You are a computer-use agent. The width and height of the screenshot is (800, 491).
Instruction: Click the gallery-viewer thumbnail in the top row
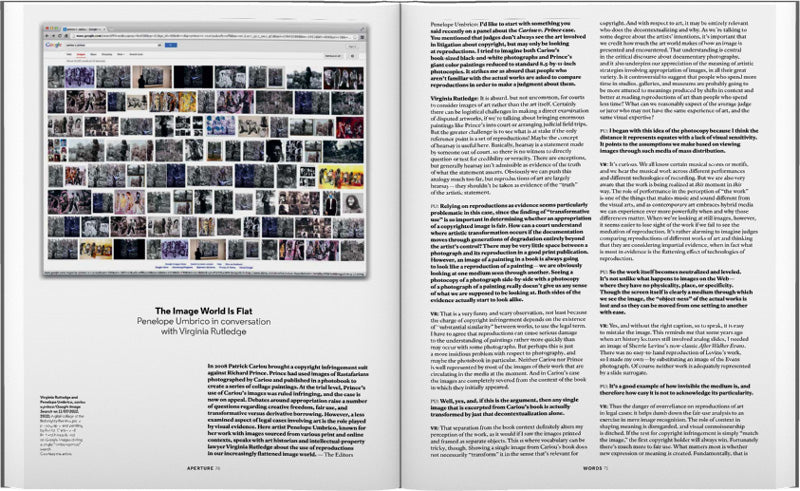point(152,77)
